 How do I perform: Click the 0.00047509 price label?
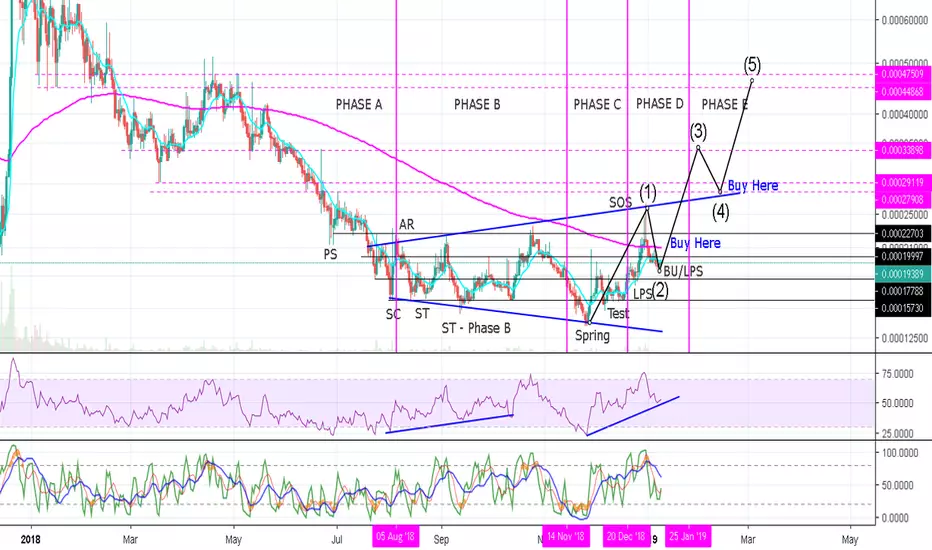(x=903, y=74)
